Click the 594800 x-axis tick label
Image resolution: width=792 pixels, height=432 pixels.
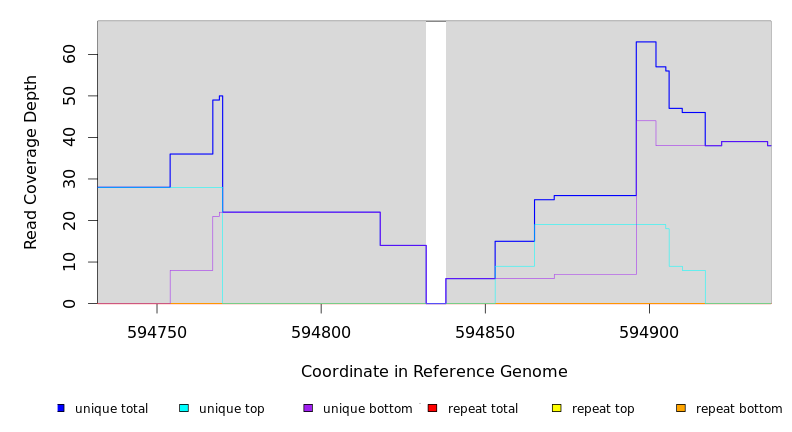pyautogui.click(x=321, y=332)
